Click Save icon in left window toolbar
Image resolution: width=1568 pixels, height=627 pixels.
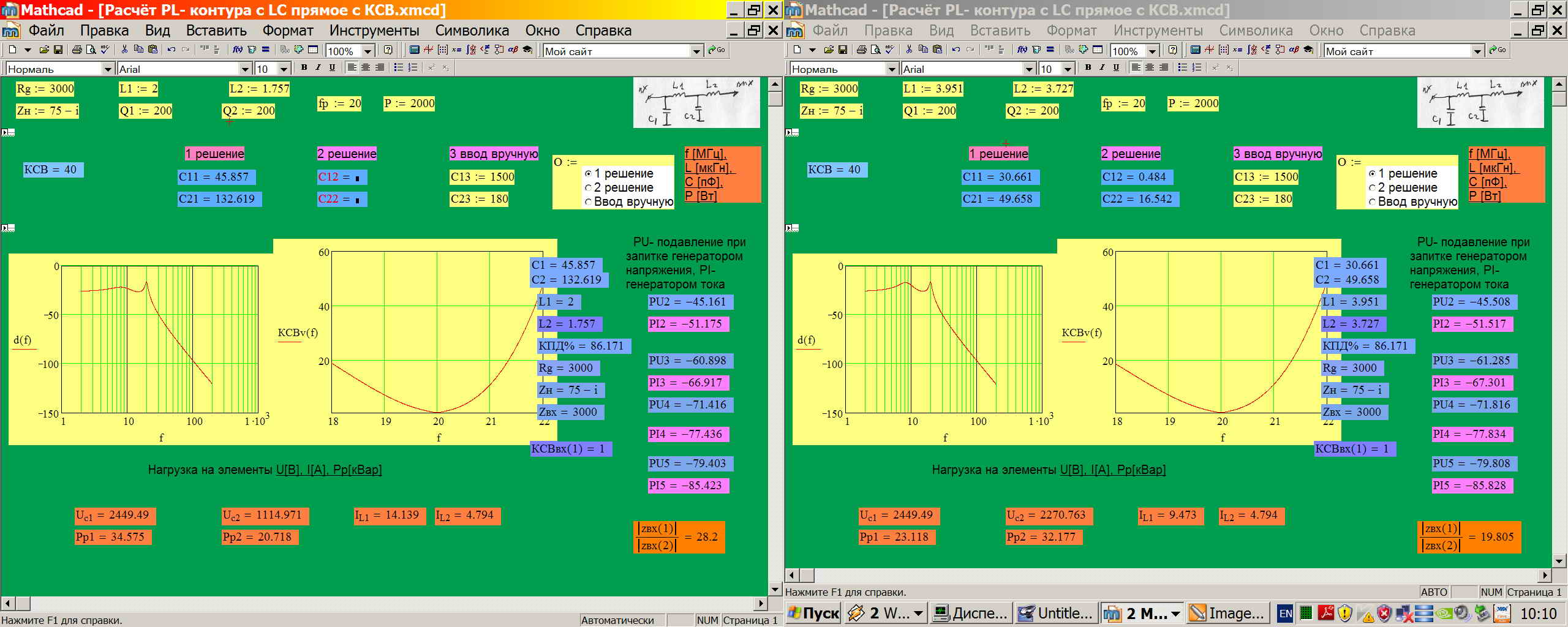pos(58,50)
